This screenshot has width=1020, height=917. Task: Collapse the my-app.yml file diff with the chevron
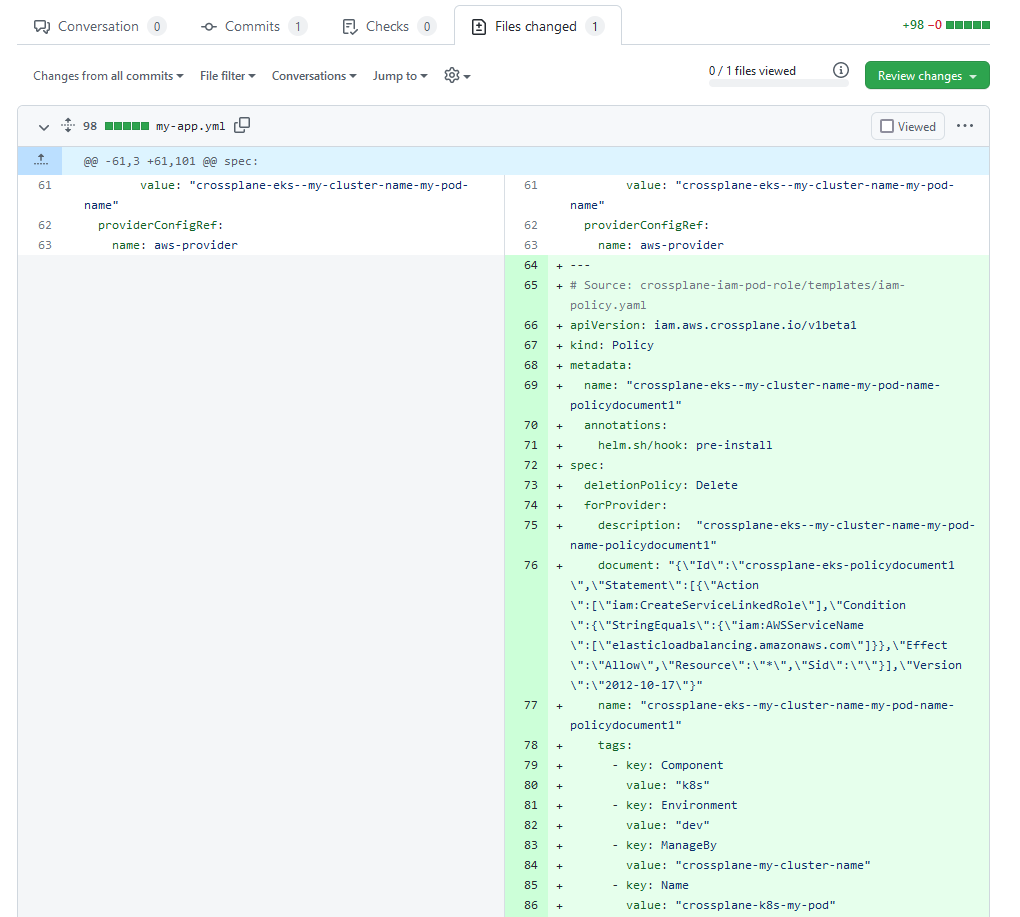[x=43, y=127]
